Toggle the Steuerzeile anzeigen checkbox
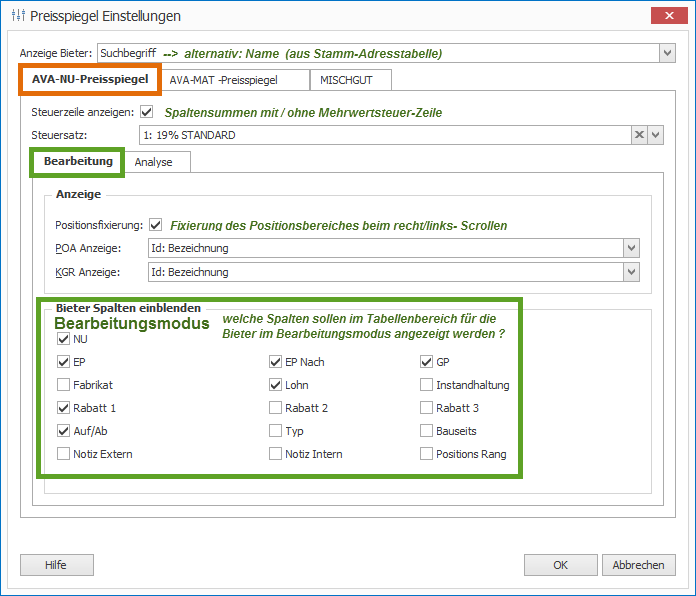This screenshot has width=696, height=596. pyautogui.click(x=147, y=112)
